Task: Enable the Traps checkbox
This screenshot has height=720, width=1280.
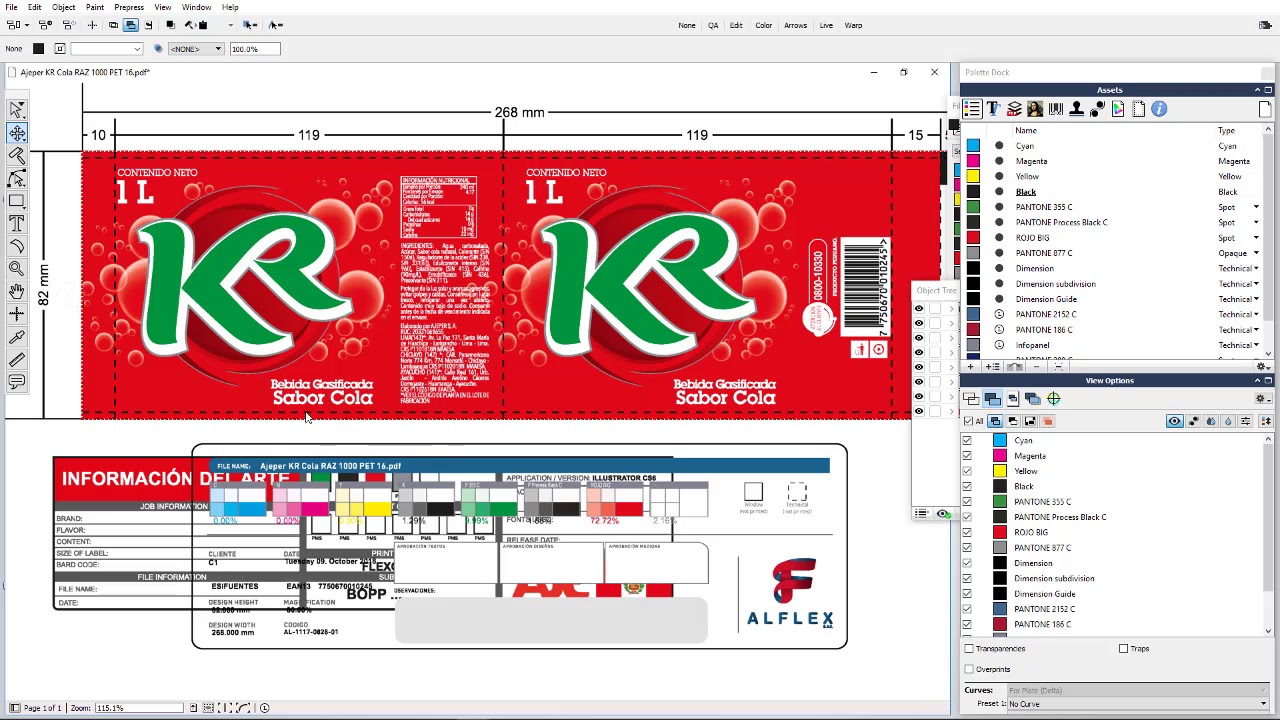Action: pos(1124,649)
